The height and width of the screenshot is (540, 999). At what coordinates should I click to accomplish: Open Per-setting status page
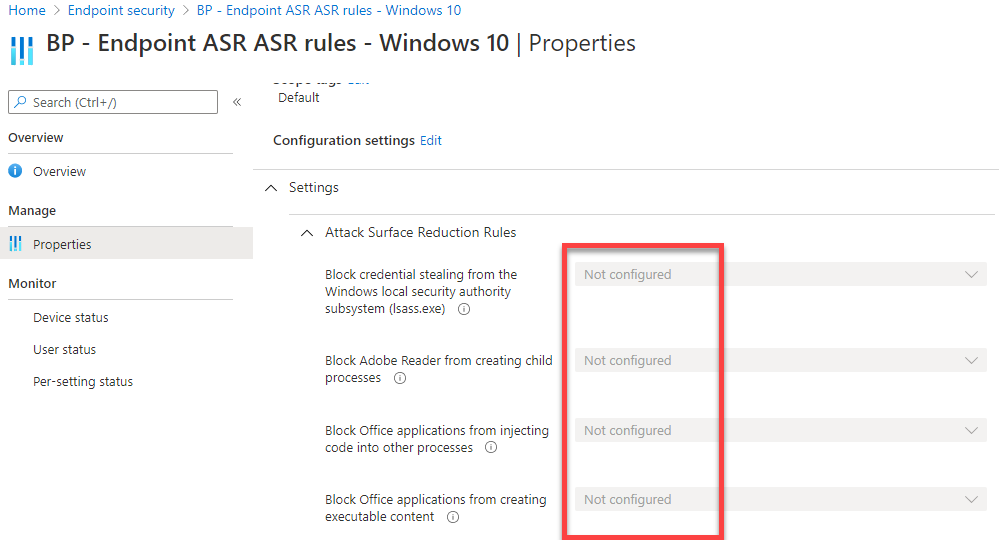(83, 381)
